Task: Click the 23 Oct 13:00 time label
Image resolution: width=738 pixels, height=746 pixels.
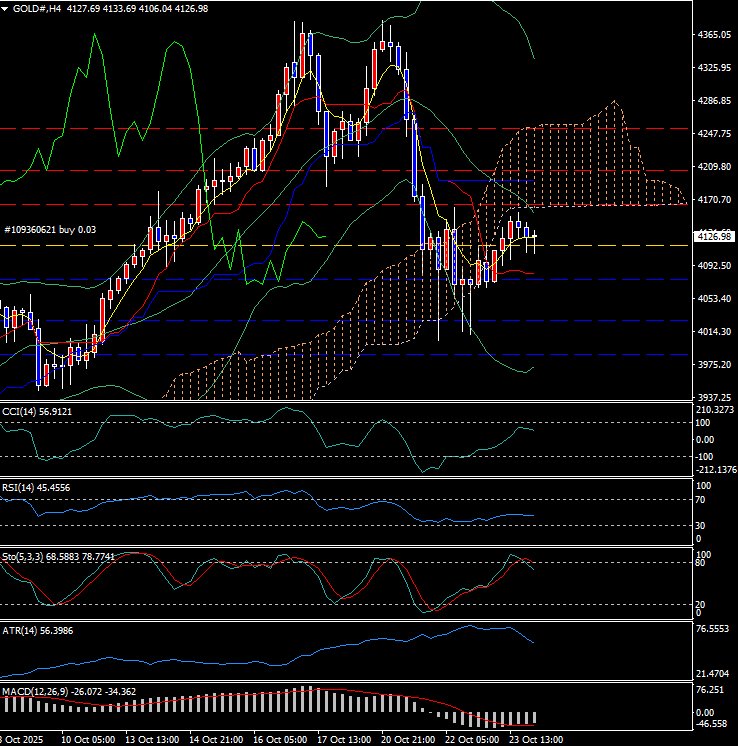Action: click(x=536, y=739)
